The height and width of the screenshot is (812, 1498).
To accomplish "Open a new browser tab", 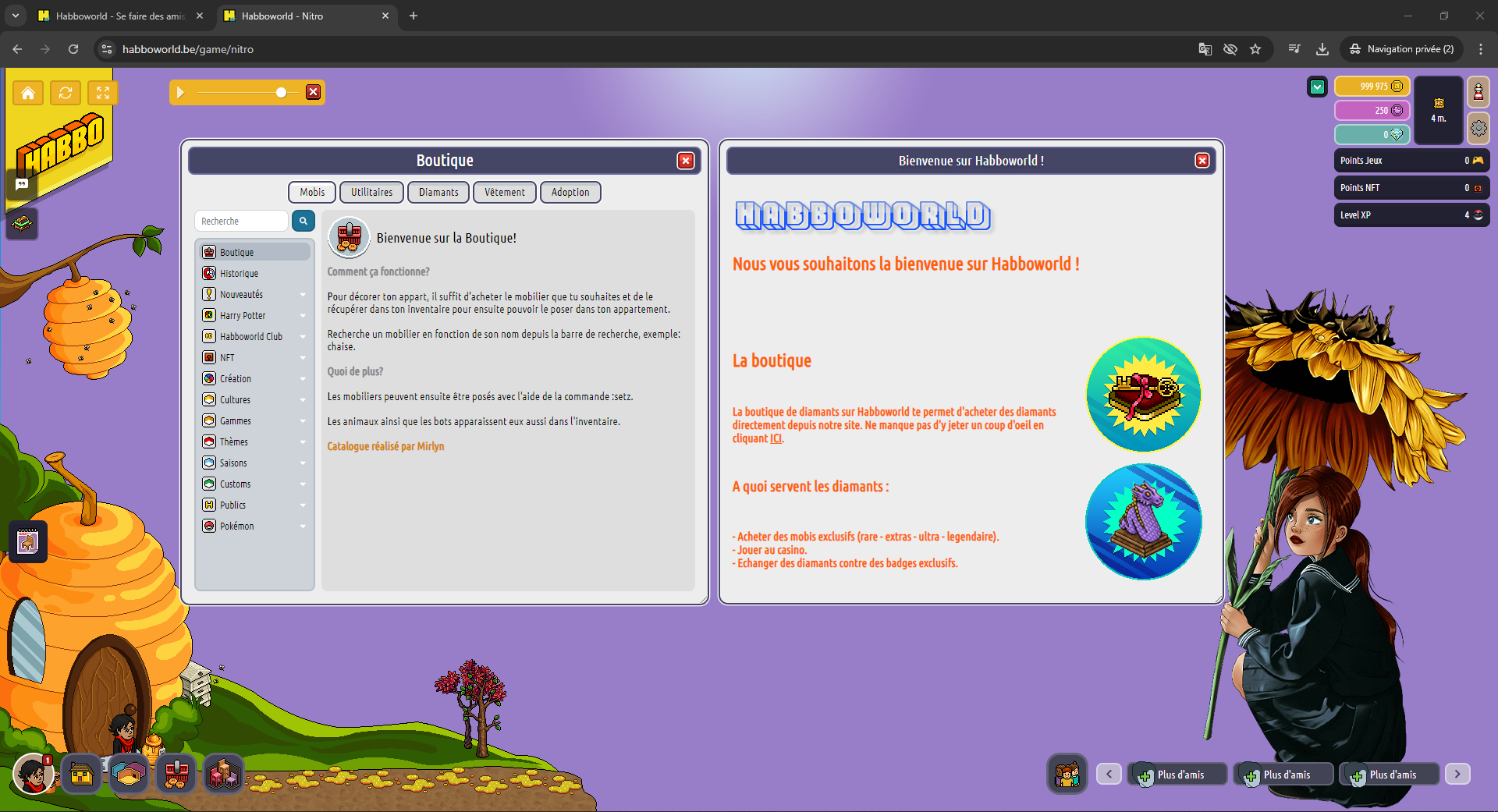I will [x=414, y=16].
